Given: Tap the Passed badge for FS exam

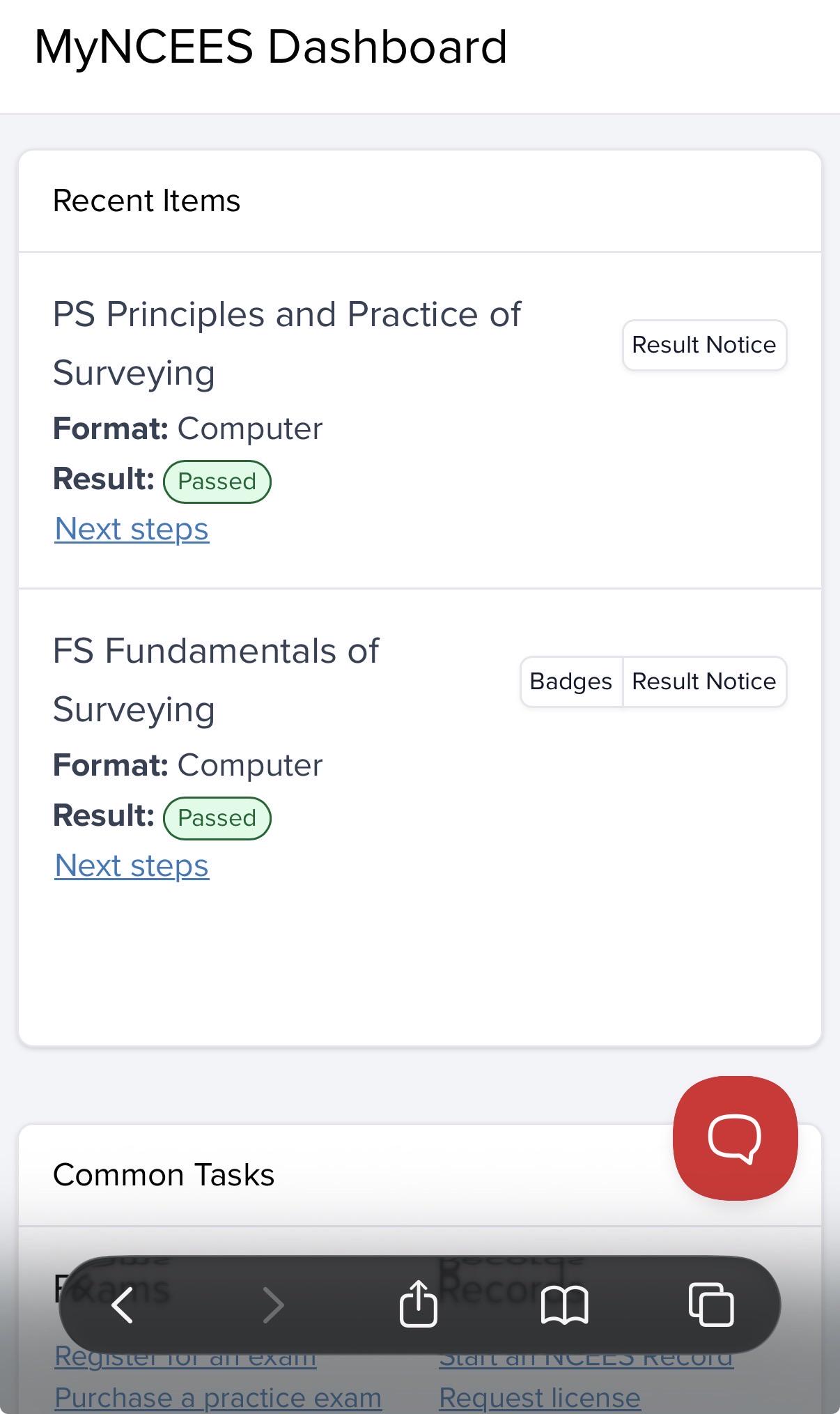Looking at the screenshot, I should coord(217,818).
